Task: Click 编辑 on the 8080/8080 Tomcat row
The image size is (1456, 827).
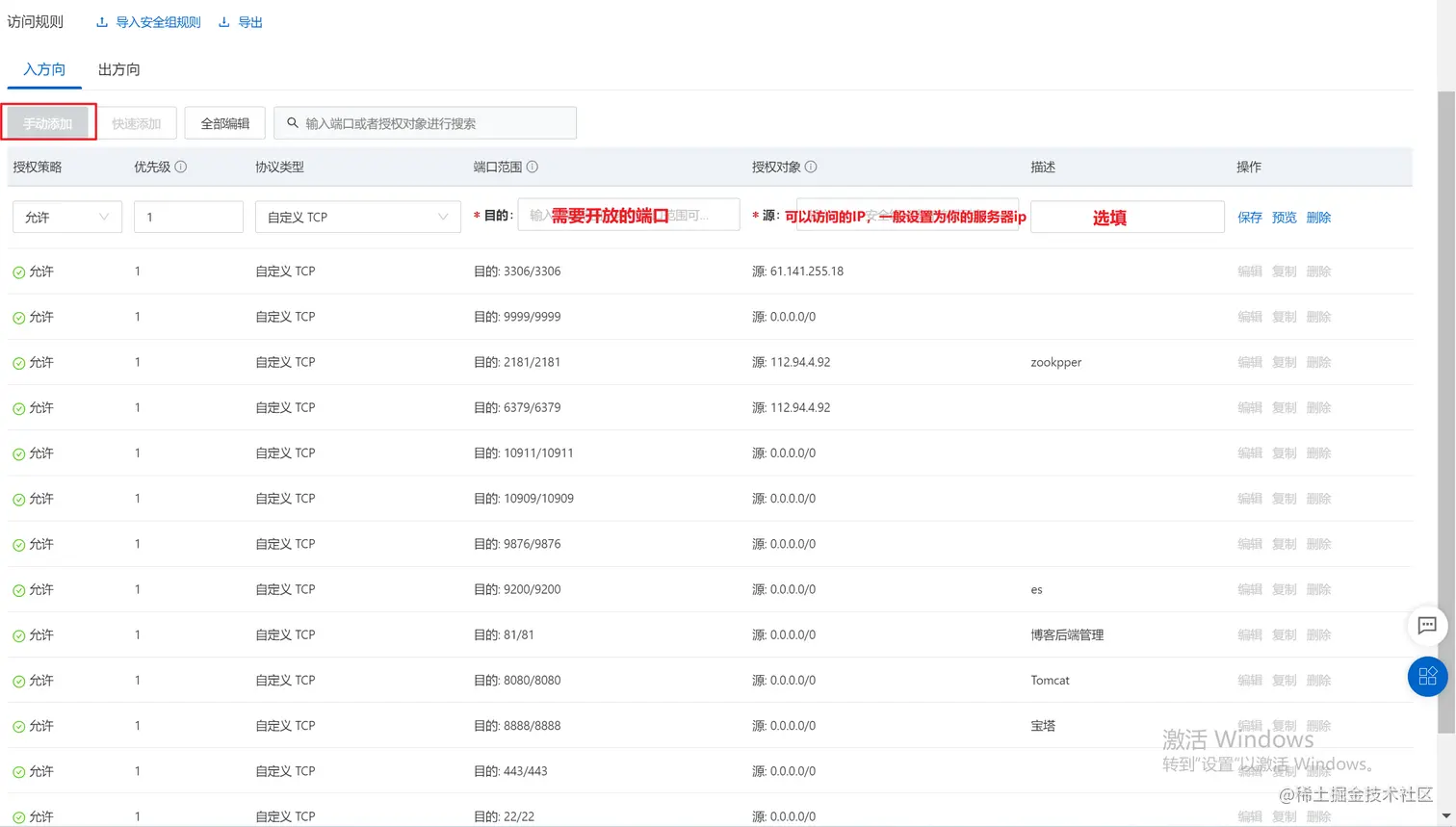Action: [1250, 680]
